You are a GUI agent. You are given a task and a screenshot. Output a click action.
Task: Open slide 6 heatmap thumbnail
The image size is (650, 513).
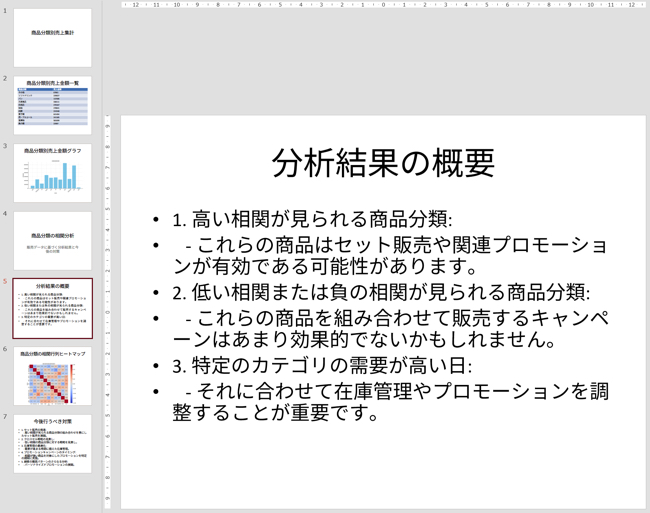point(52,377)
